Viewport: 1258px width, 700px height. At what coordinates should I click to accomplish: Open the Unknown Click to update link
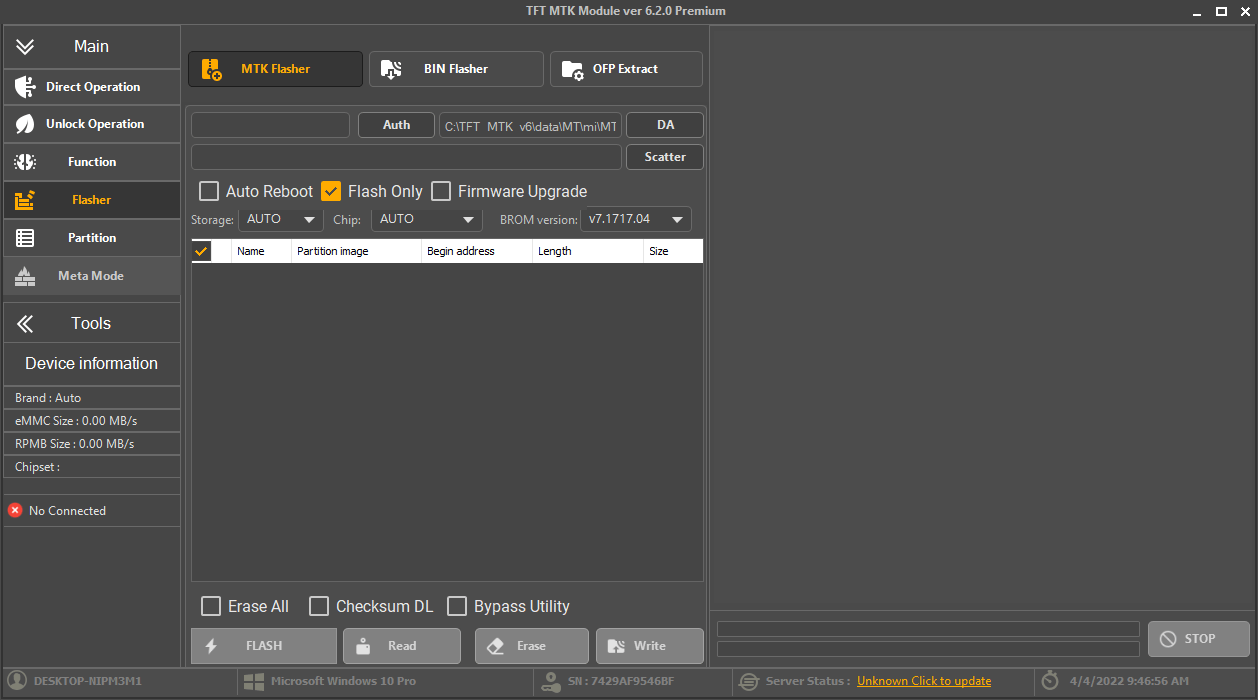click(923, 680)
